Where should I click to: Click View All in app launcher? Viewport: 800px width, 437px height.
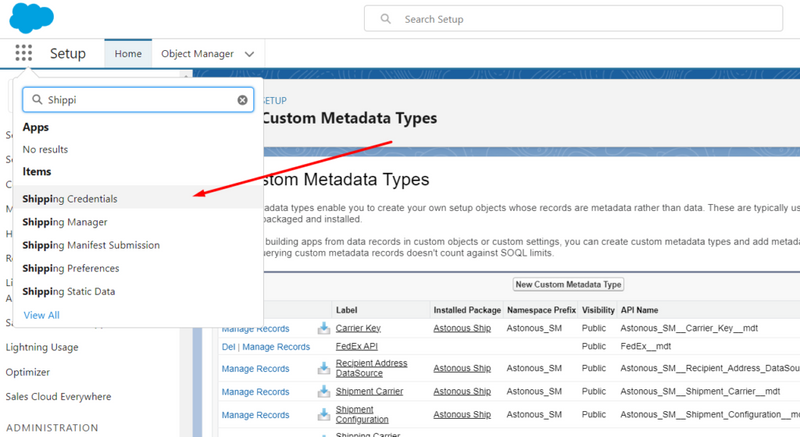click(41, 315)
